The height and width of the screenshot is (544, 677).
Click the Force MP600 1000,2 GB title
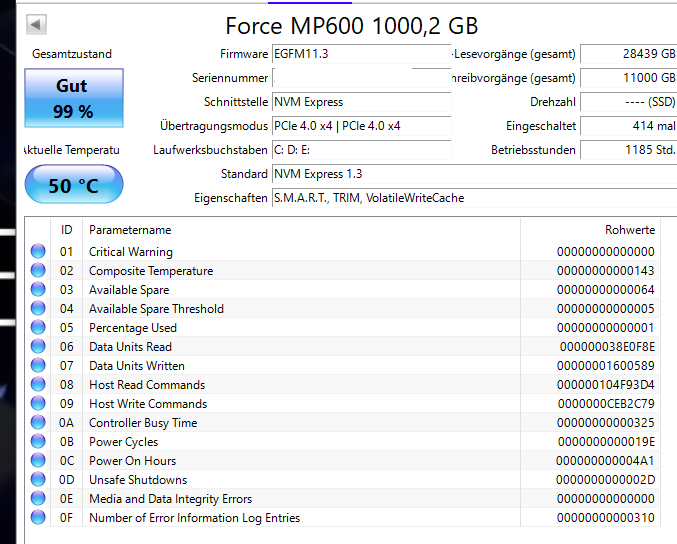click(351, 26)
